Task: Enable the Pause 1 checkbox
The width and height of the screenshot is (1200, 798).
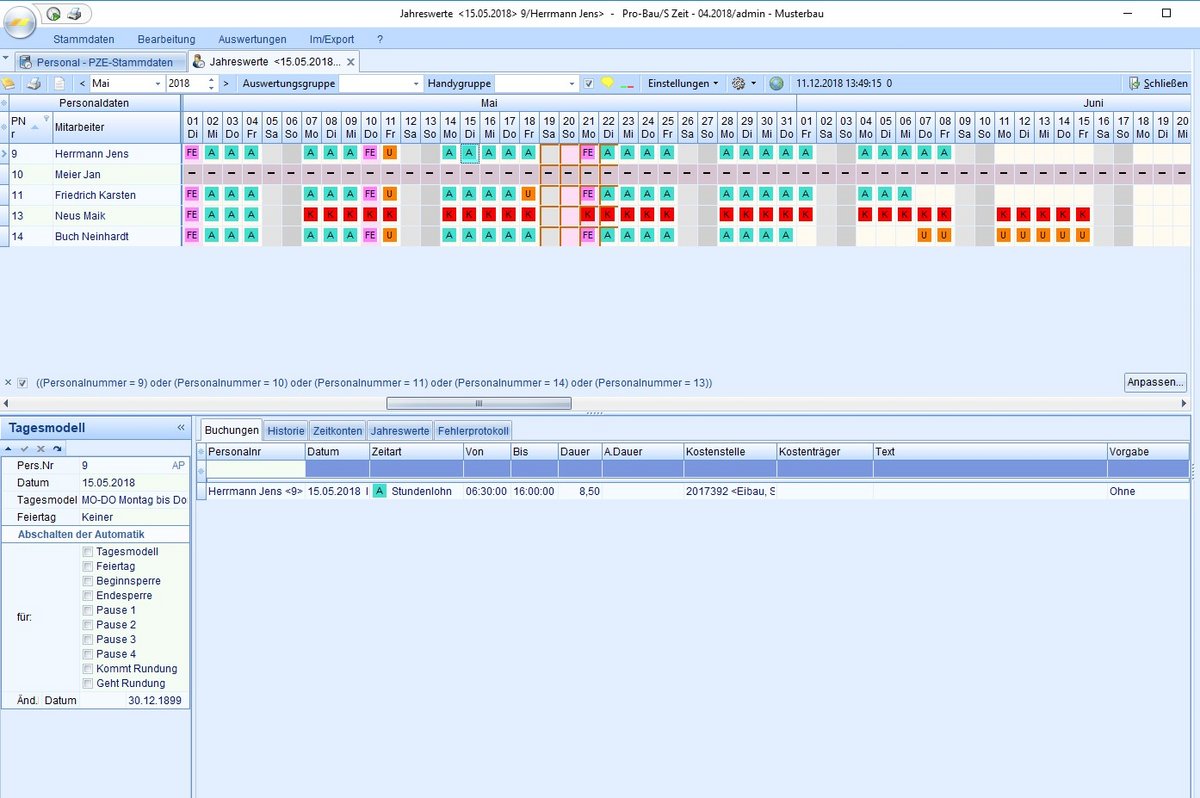Action: pos(89,610)
